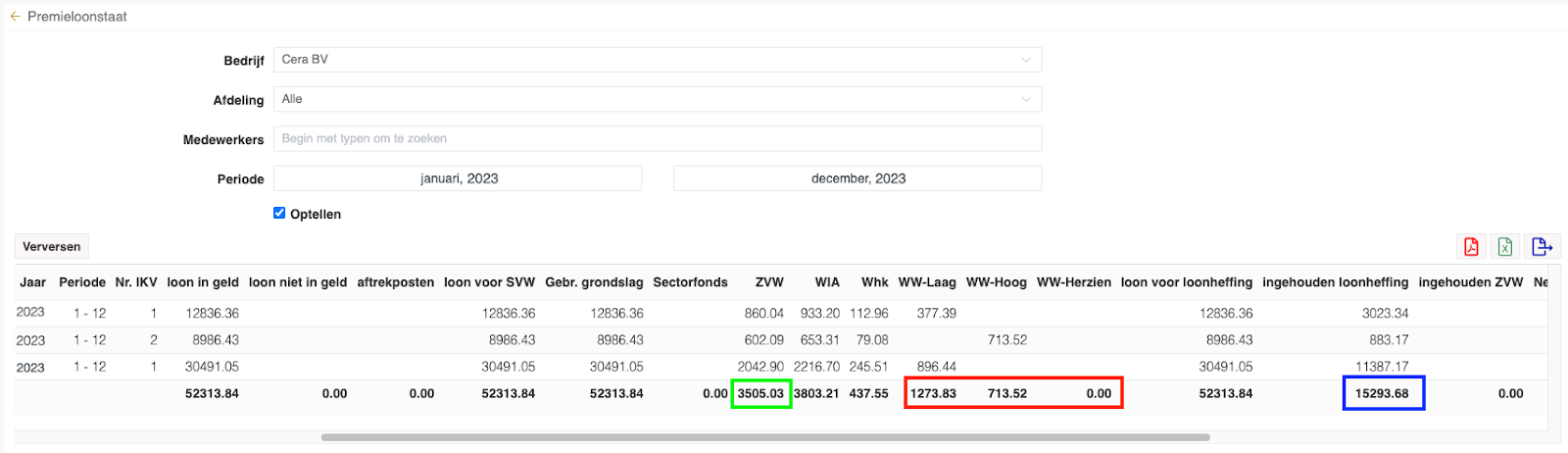Select the total ingehouden loonheffing 15293.68 cell
Viewport: 1568px width, 453px height.
[x=1382, y=393]
